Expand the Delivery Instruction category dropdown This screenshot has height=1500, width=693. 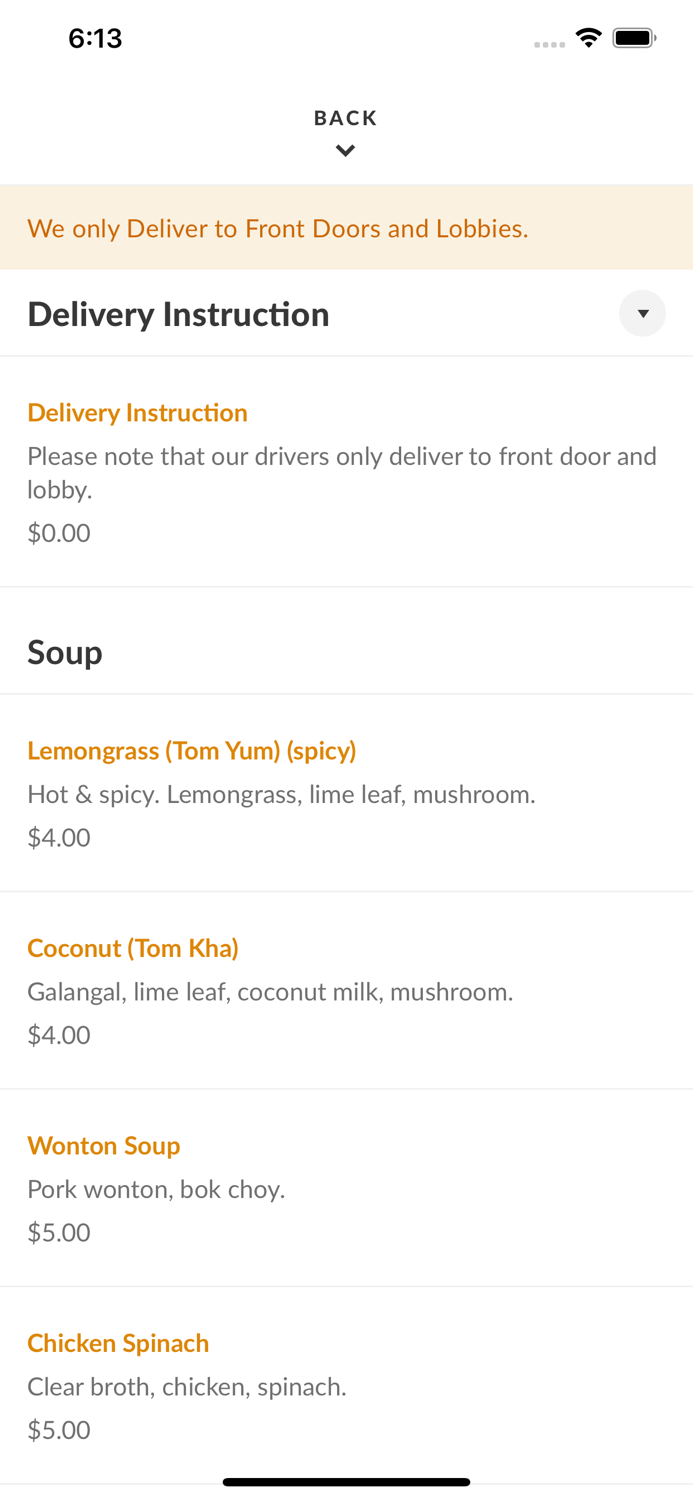click(642, 314)
